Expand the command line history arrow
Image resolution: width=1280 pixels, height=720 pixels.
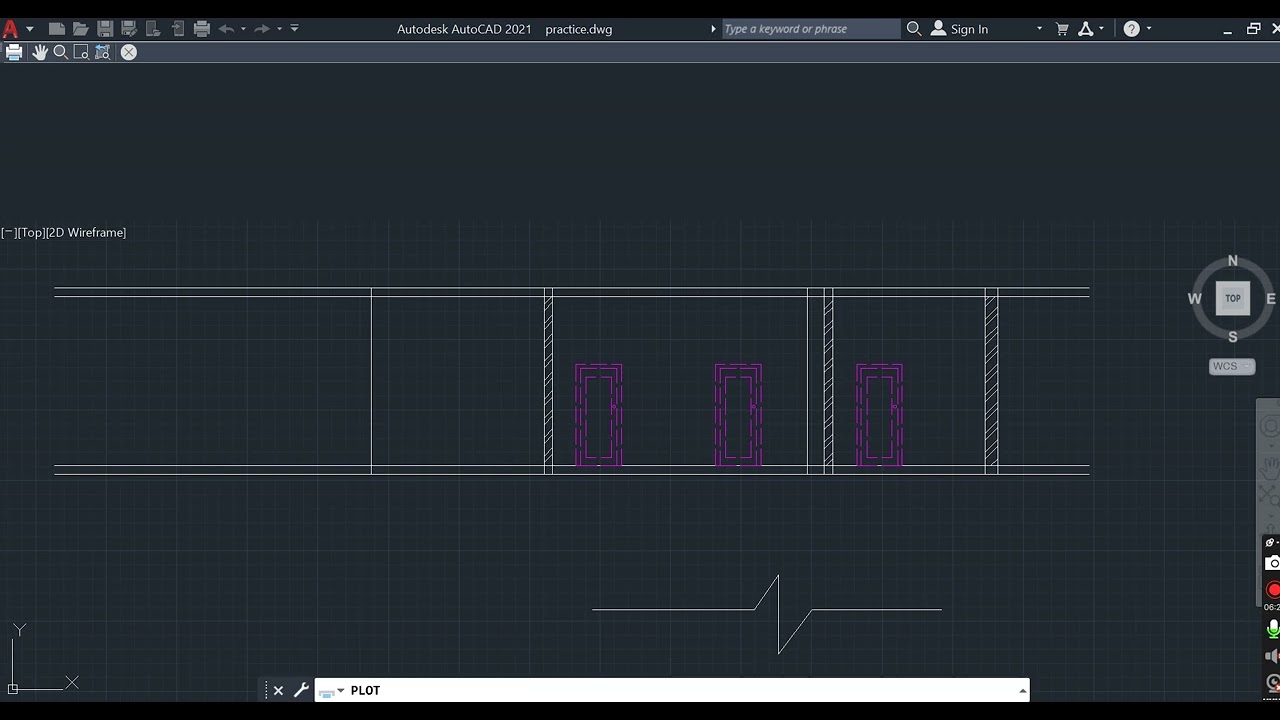(1022, 691)
